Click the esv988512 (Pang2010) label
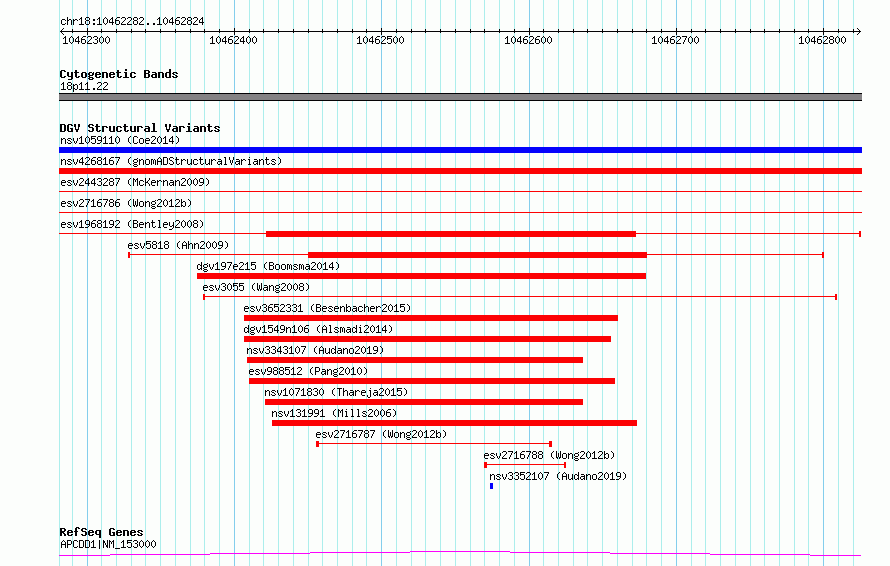Image resolution: width=890 pixels, height=566 pixels. (x=308, y=371)
